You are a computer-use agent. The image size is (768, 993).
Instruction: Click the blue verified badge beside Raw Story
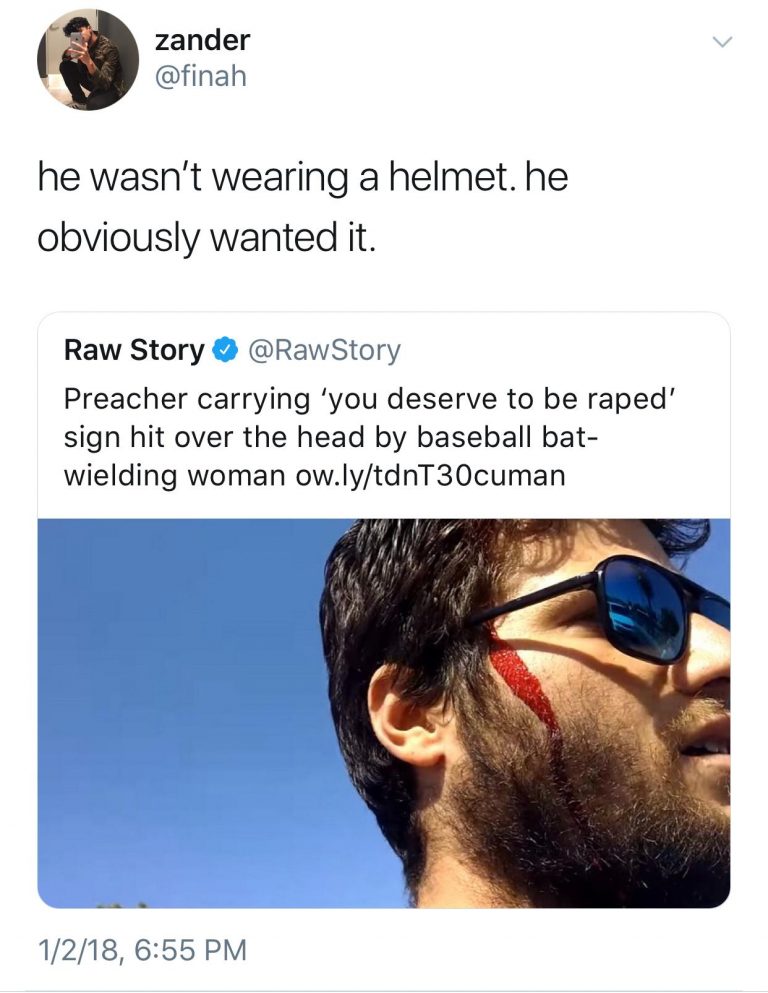[225, 351]
